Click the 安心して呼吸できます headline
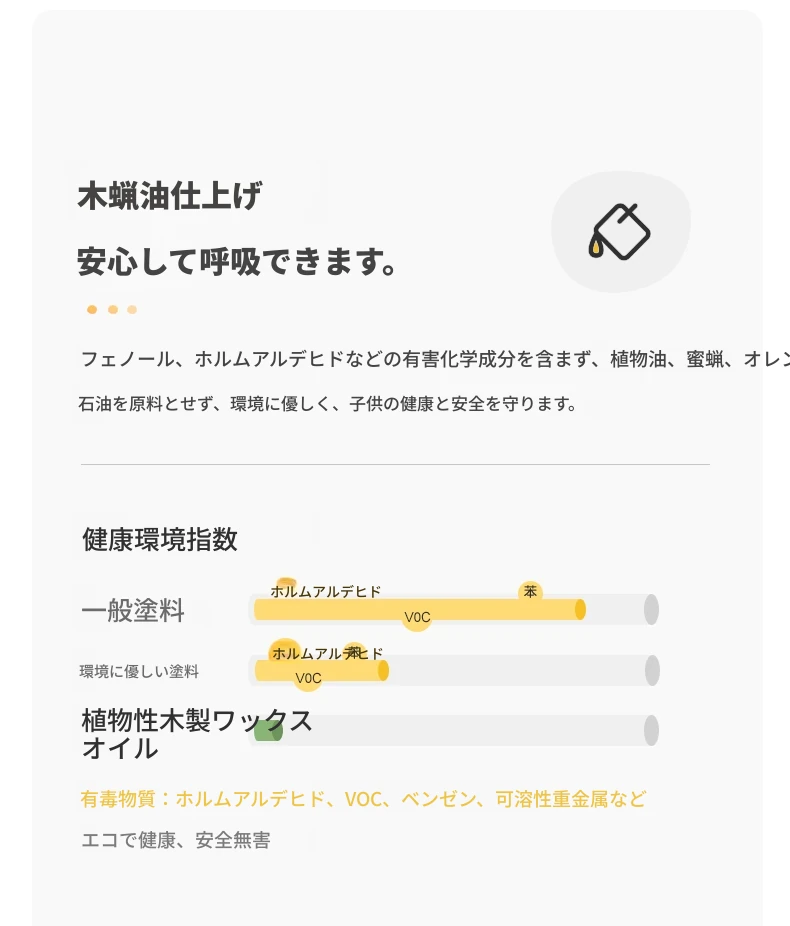This screenshot has height=926, width=790. pos(237,262)
